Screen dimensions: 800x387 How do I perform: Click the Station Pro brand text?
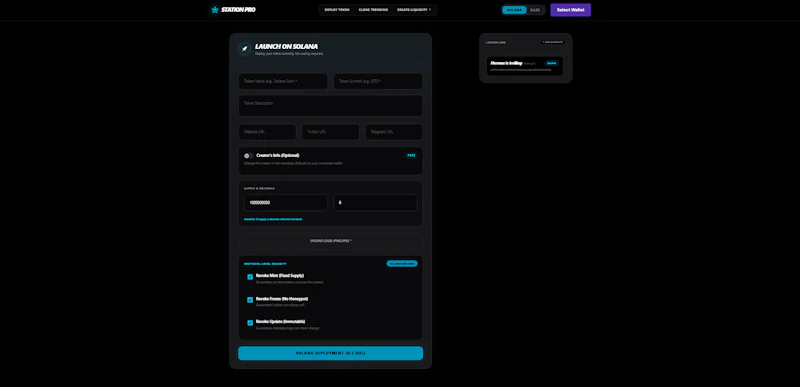point(238,10)
